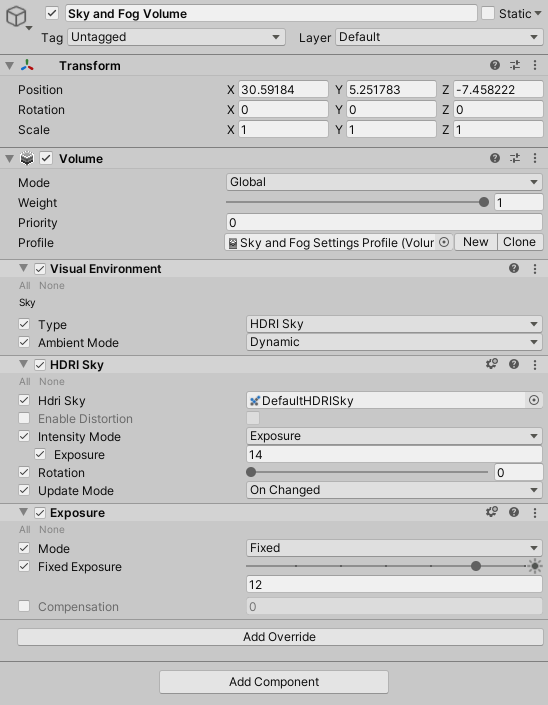
Task: Open the Volume Mode dropdown
Action: click(x=384, y=182)
